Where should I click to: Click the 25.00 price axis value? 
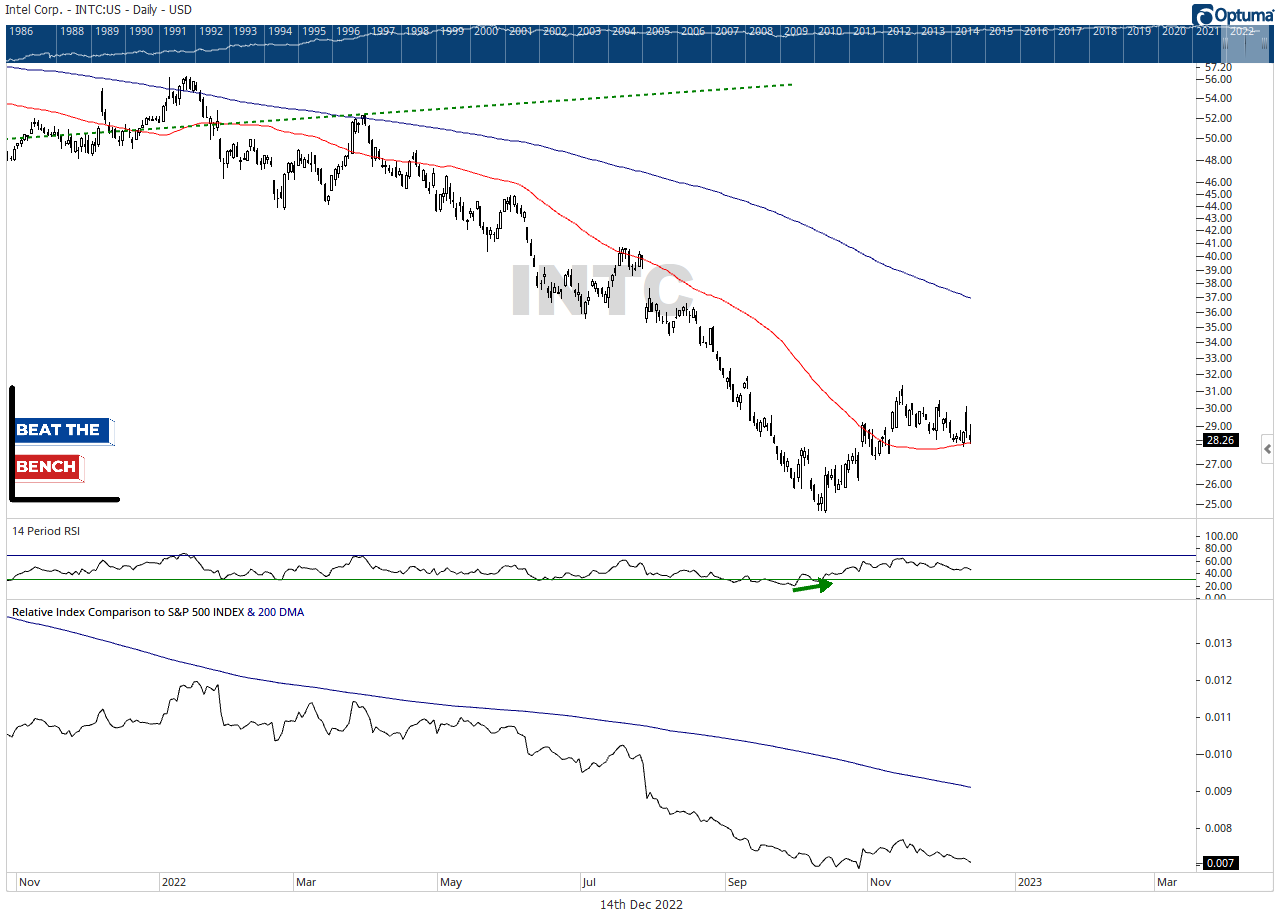tap(1218, 504)
